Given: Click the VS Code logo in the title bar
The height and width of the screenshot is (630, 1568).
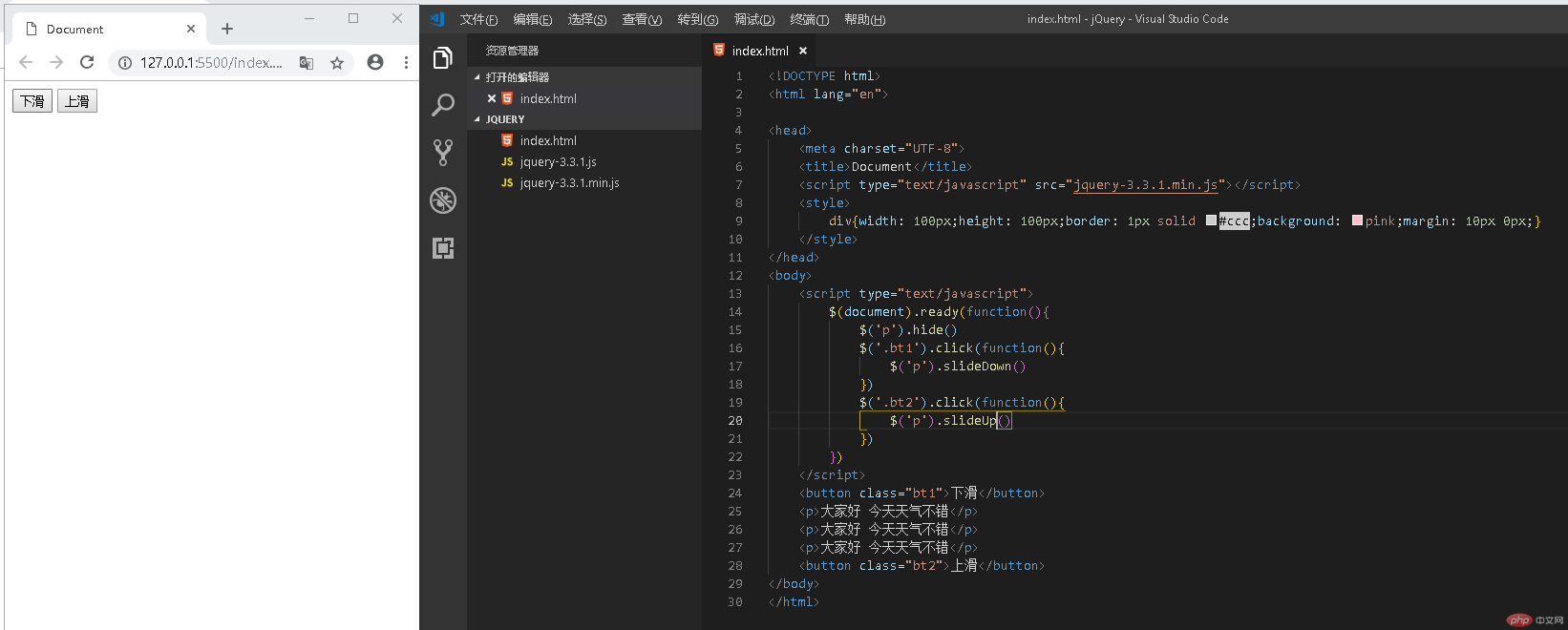Looking at the screenshot, I should click(437, 19).
